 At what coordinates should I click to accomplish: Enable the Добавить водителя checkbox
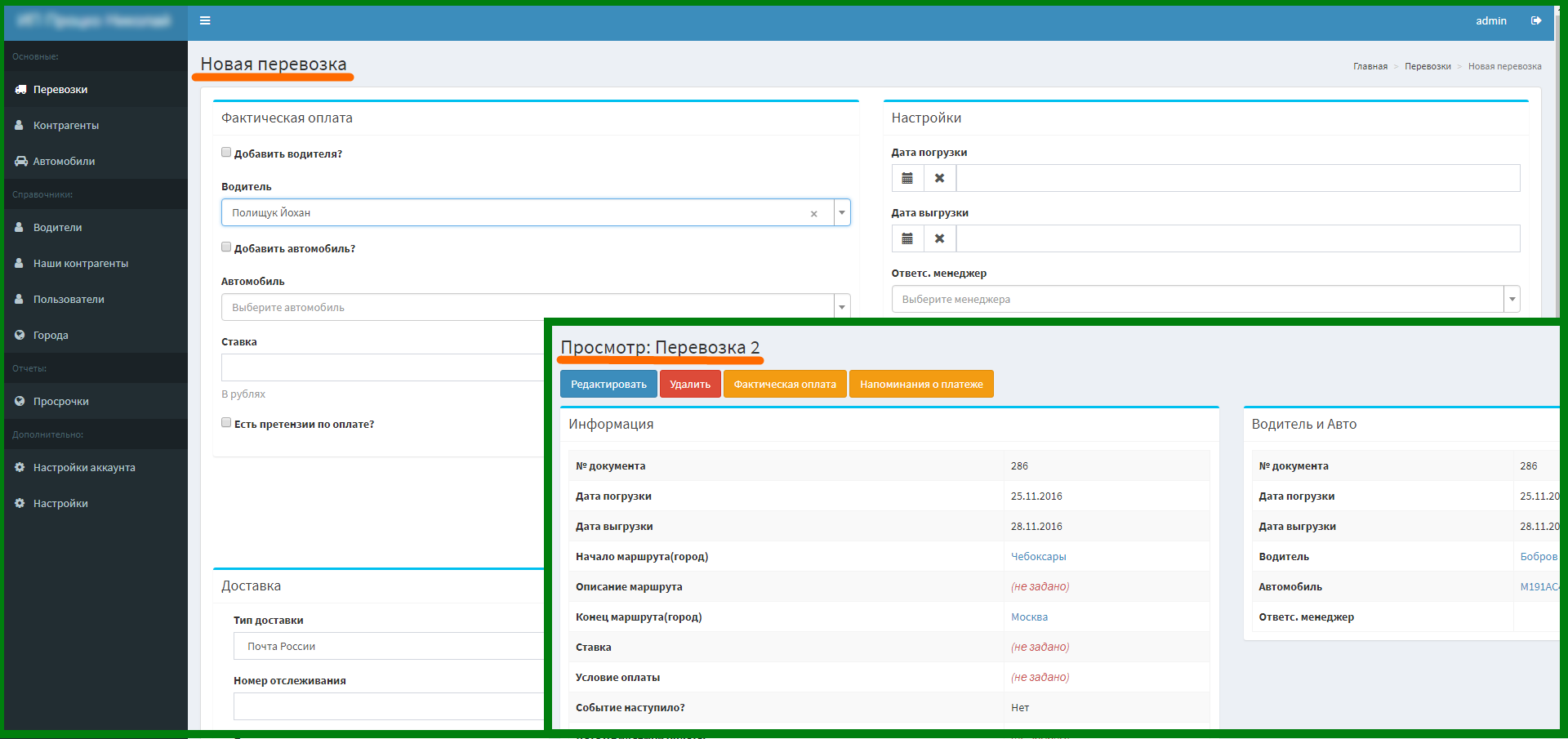click(x=226, y=152)
